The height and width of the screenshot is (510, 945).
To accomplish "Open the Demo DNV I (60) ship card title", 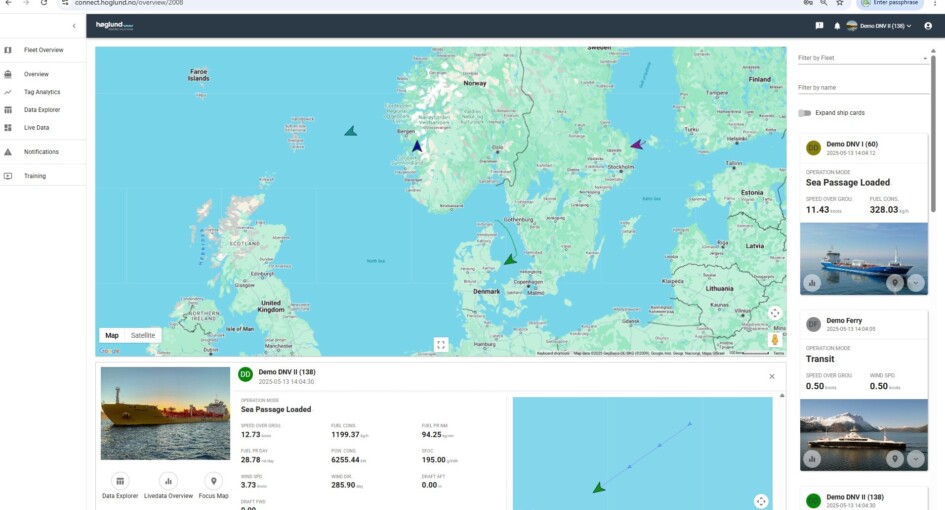I will click(852, 144).
